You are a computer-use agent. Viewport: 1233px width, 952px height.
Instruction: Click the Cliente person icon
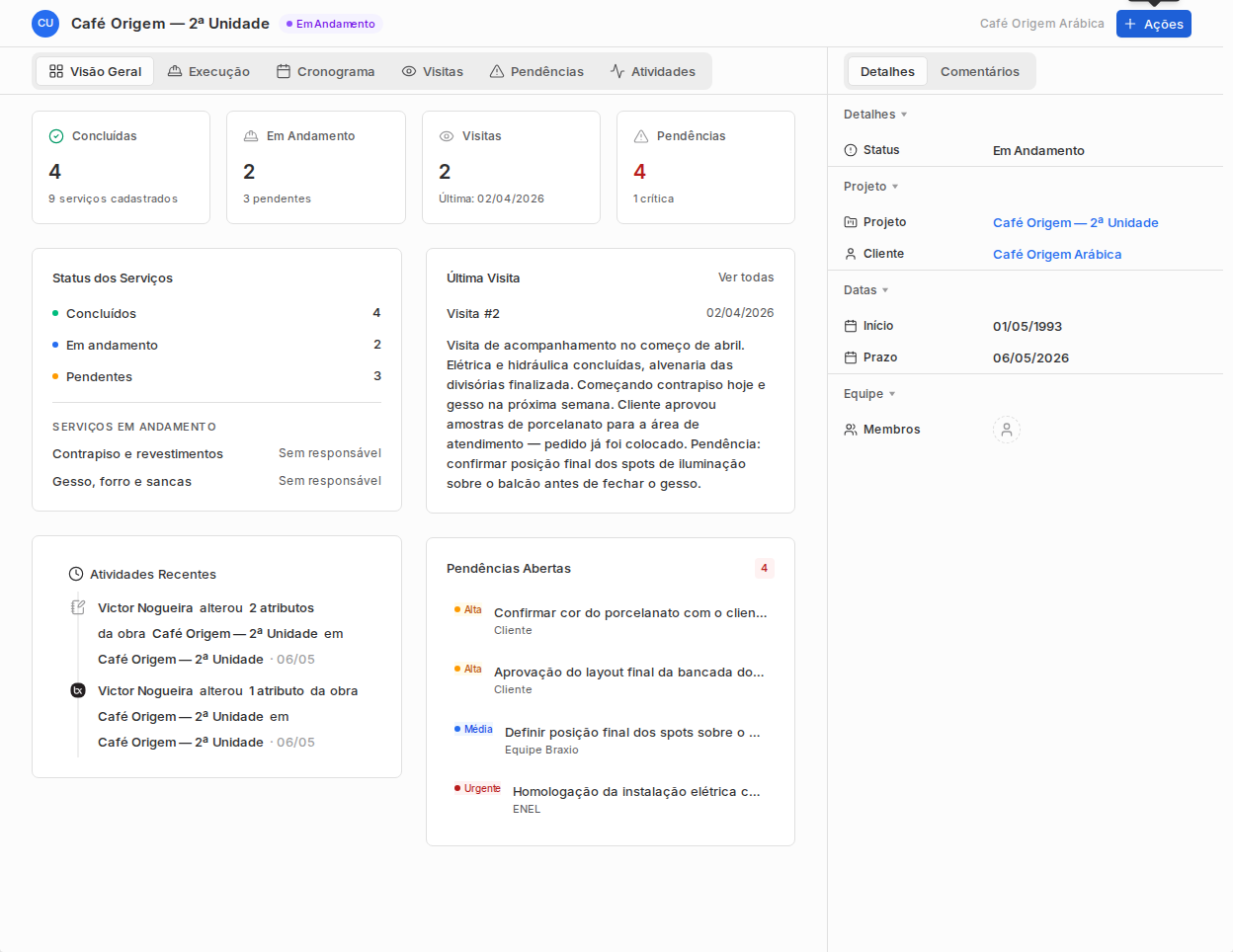tap(851, 254)
